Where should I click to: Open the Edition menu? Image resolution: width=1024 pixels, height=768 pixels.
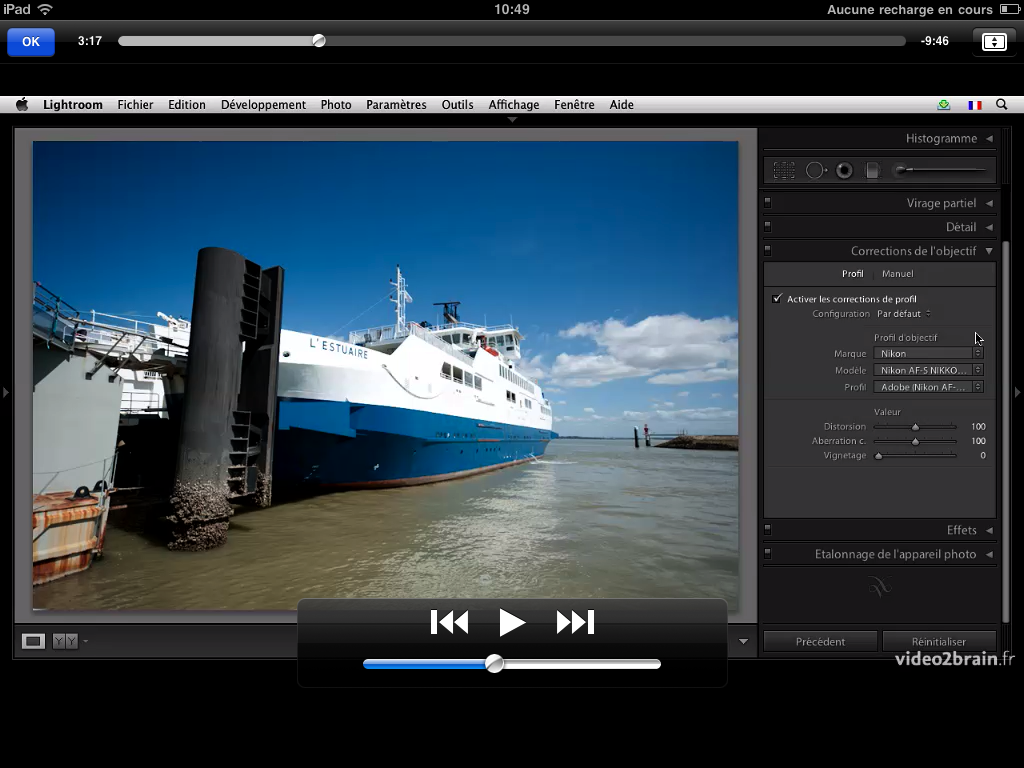pos(187,104)
